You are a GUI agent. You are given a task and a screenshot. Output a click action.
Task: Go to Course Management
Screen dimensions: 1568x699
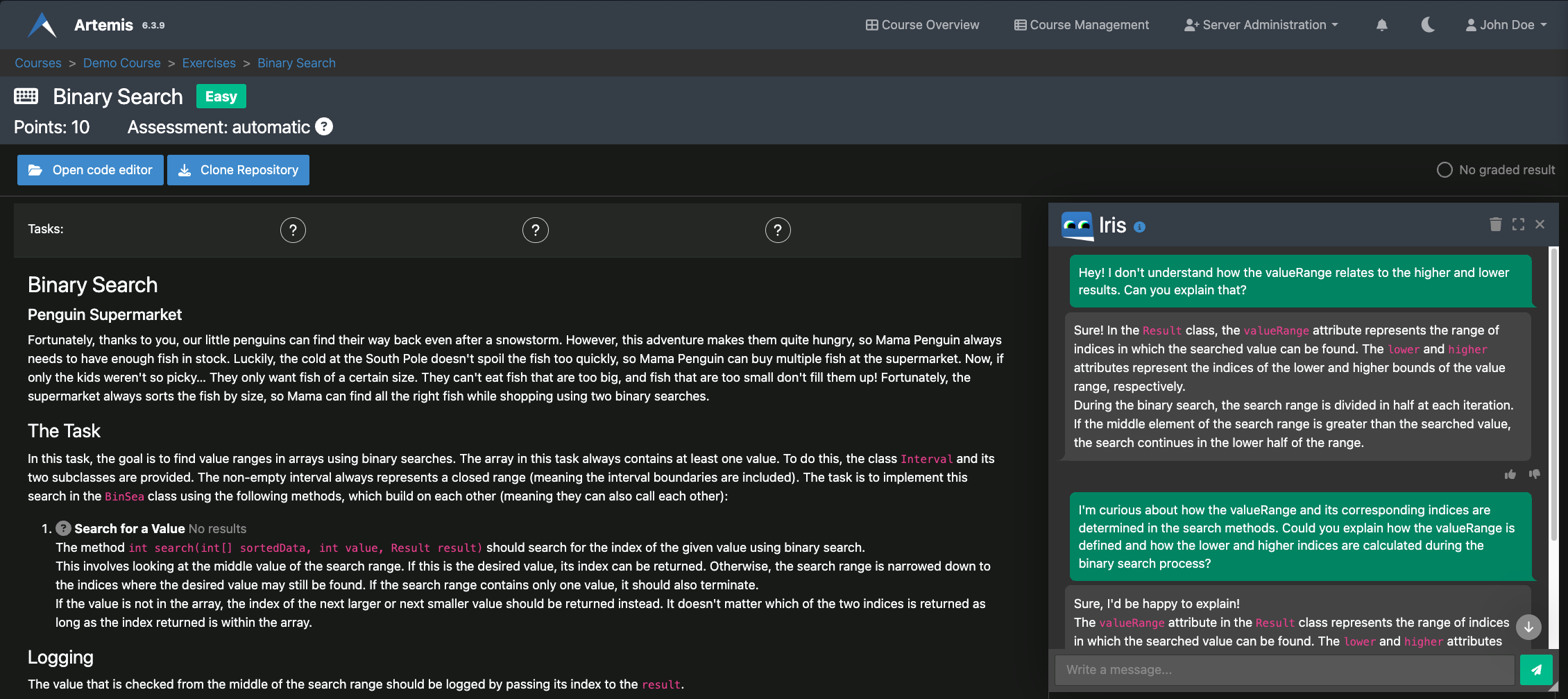point(1082,25)
